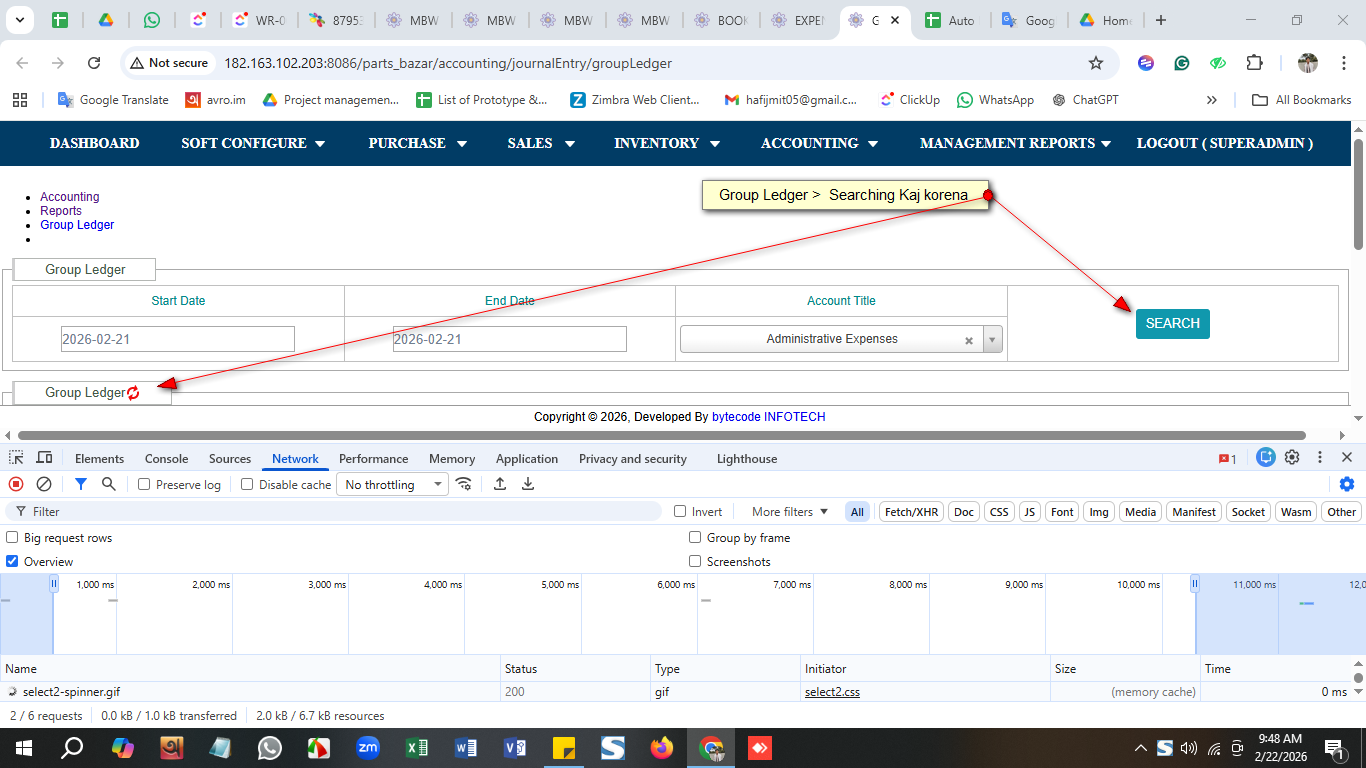Click LOGOUT ( SUPERADMIN )

click(x=1225, y=144)
